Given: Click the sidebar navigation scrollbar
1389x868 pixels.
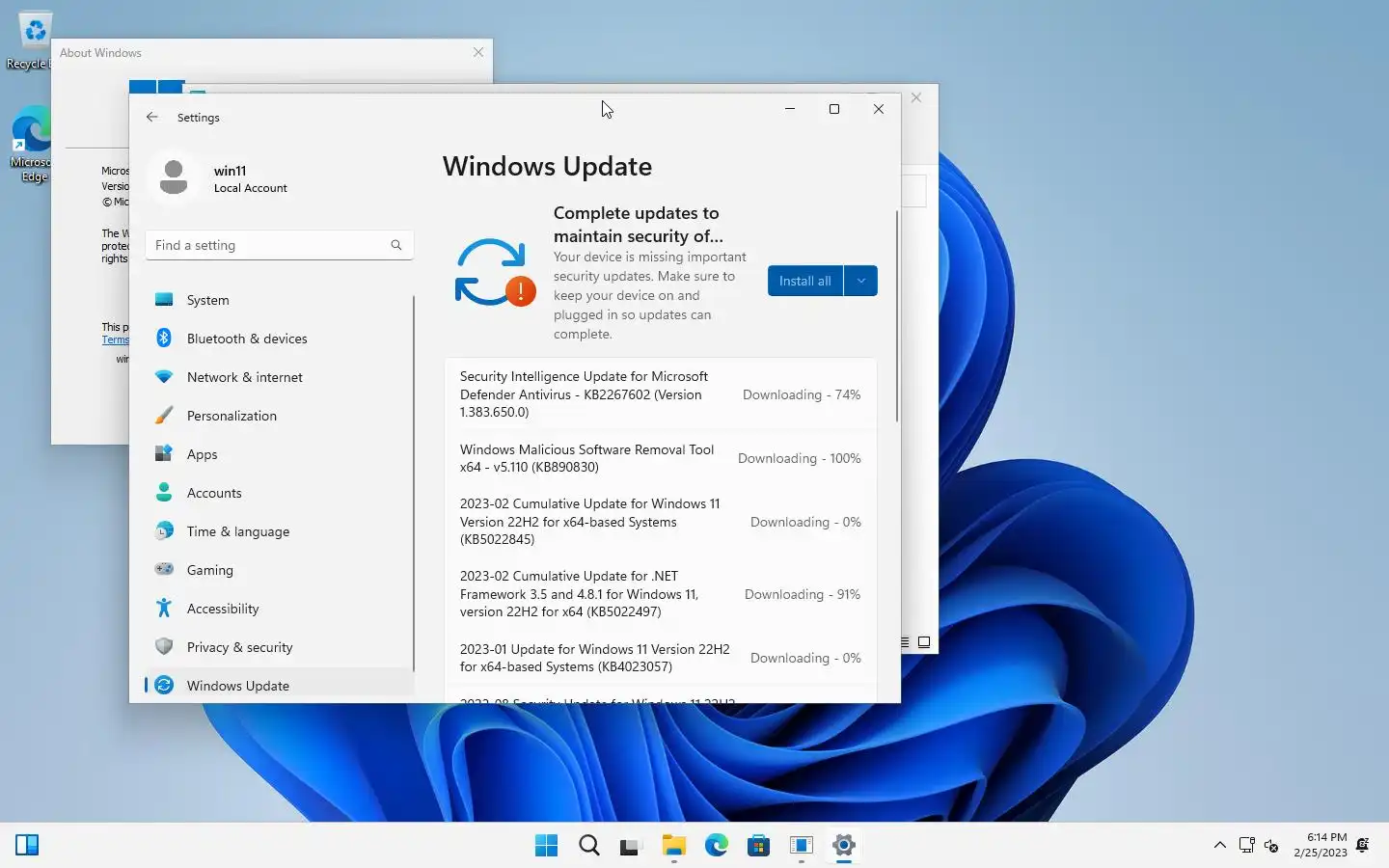Looking at the screenshot, I should [414, 482].
